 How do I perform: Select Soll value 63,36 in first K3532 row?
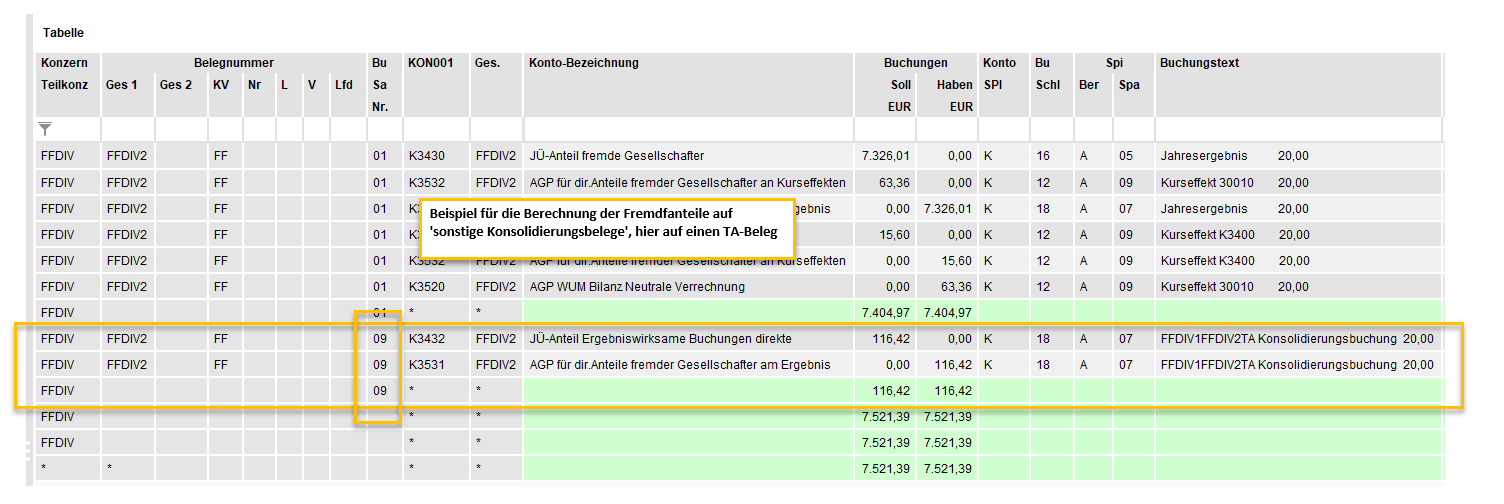(x=893, y=182)
